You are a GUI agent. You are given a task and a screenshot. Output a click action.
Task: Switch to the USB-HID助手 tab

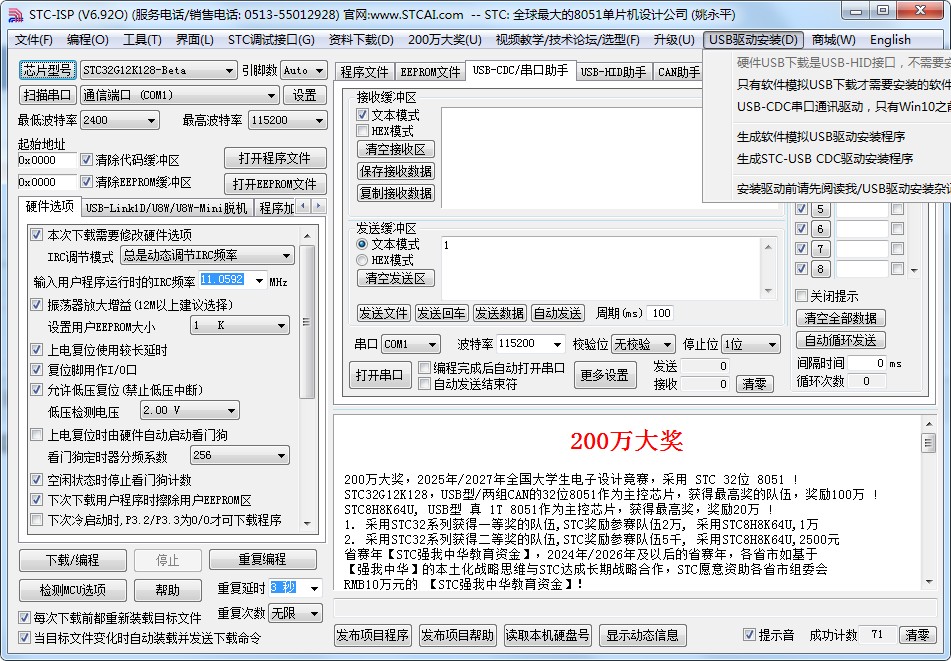(613, 72)
